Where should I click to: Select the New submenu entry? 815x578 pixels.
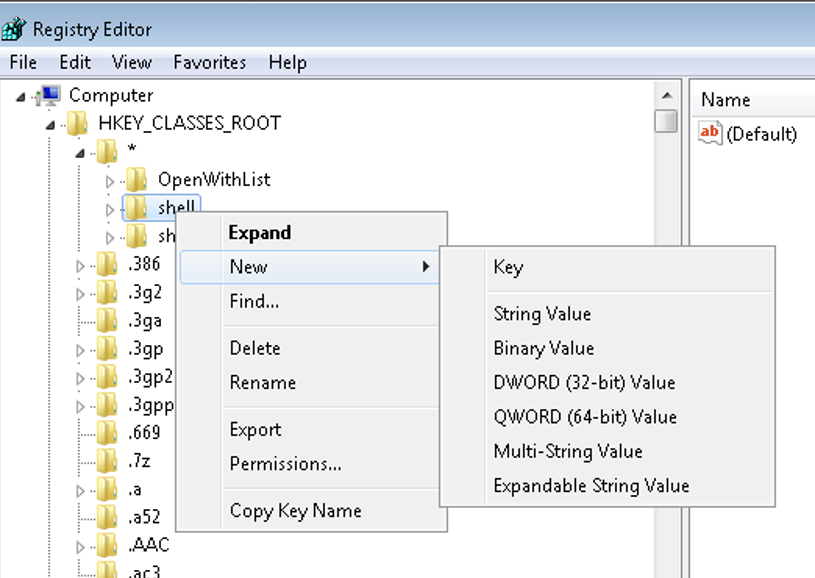click(x=312, y=267)
